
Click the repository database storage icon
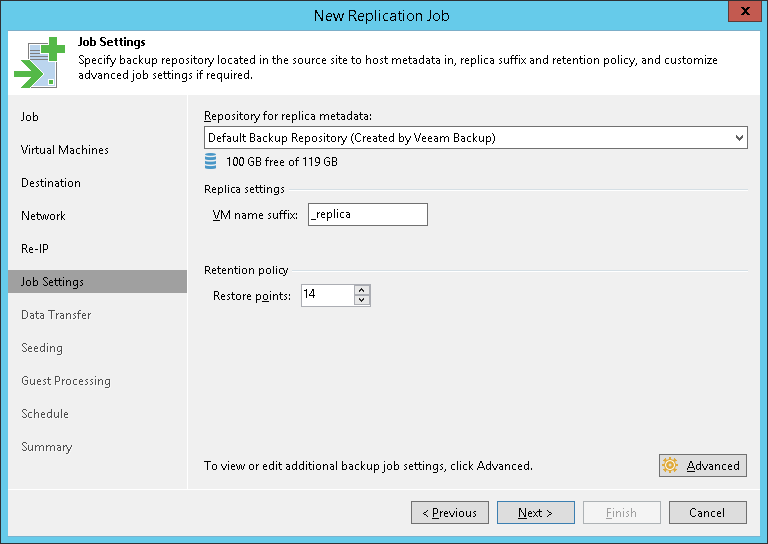[210, 161]
